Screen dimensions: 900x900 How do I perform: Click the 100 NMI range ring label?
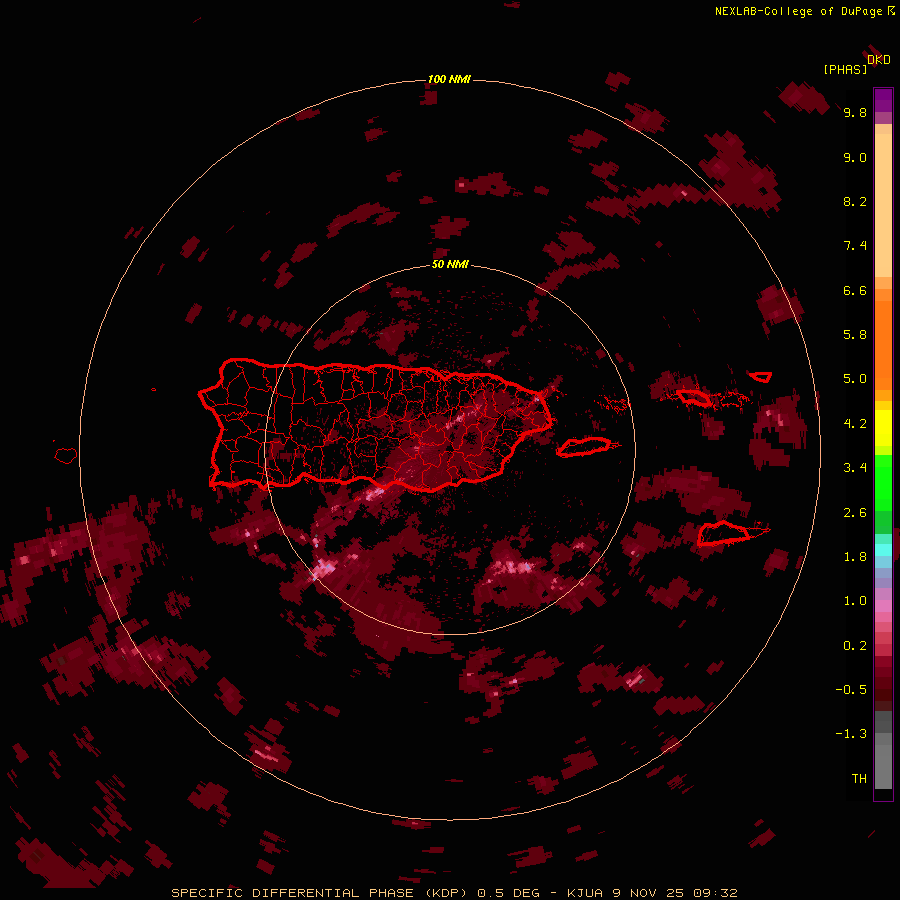tap(449, 79)
